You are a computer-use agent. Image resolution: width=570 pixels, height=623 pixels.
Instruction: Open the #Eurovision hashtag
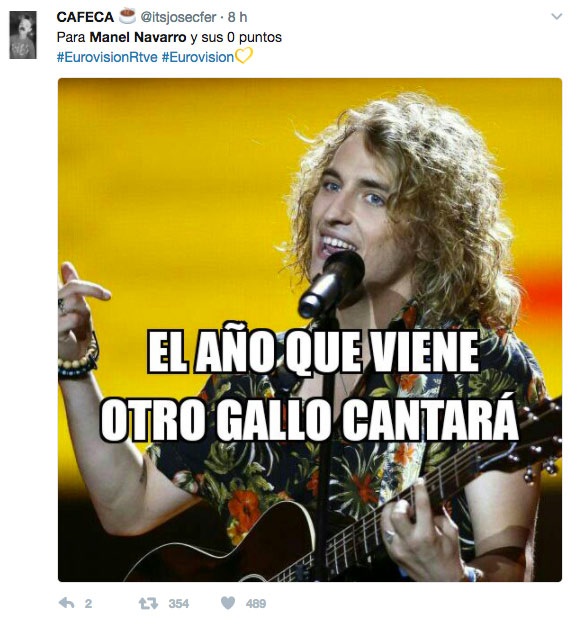[x=198, y=57]
